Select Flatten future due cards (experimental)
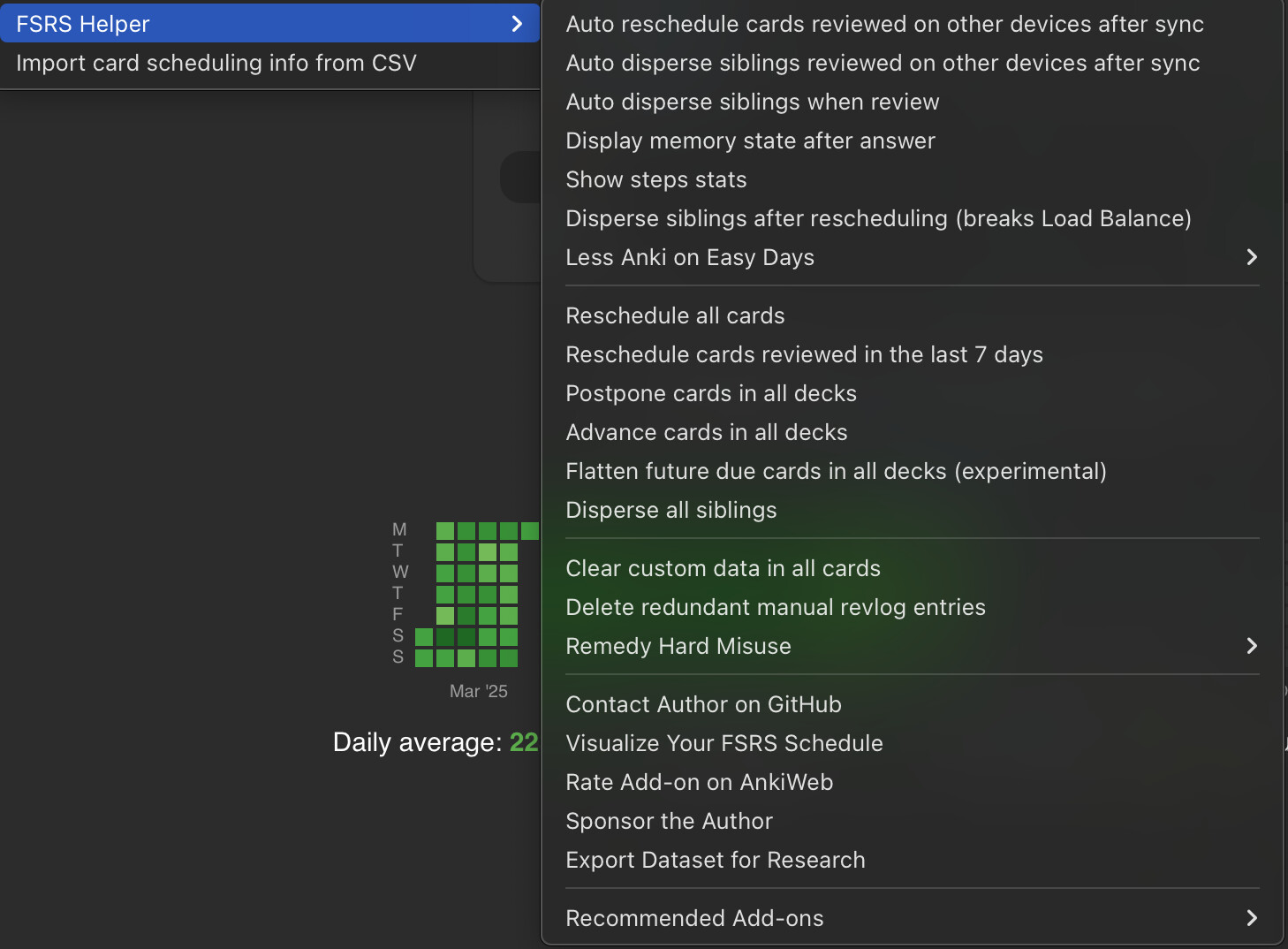 [912, 471]
